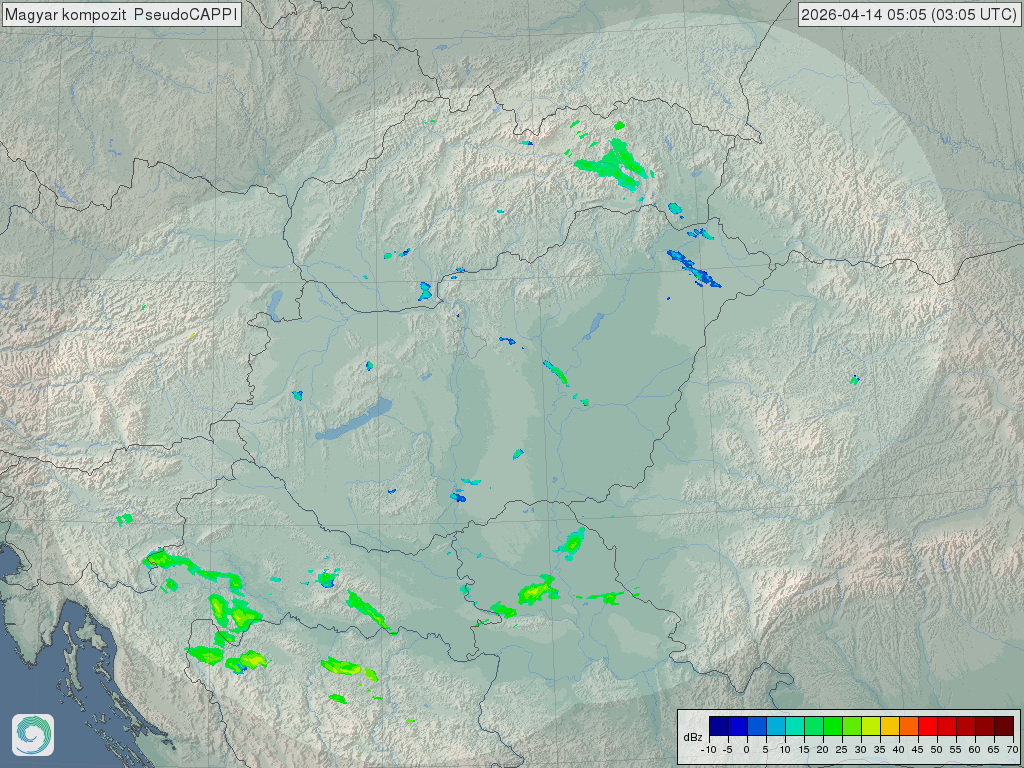Select the light blue 5 to 10 swatch
Viewport: 1024px width, 768px height.
(775, 726)
